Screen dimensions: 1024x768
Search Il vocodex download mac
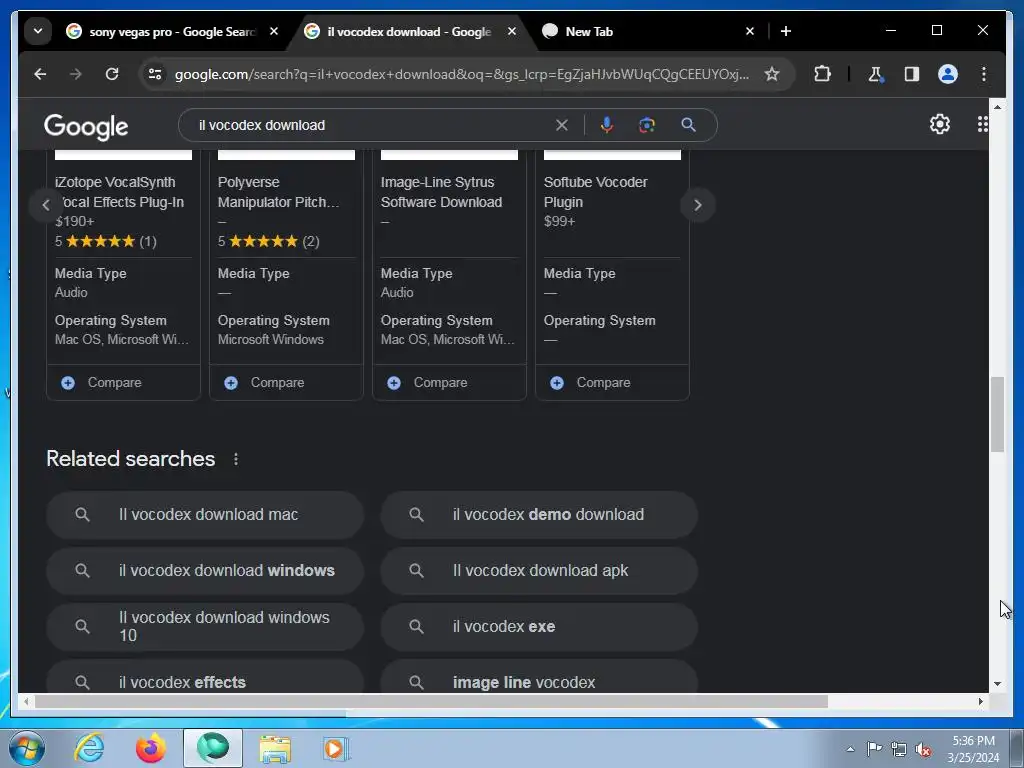click(x=204, y=515)
